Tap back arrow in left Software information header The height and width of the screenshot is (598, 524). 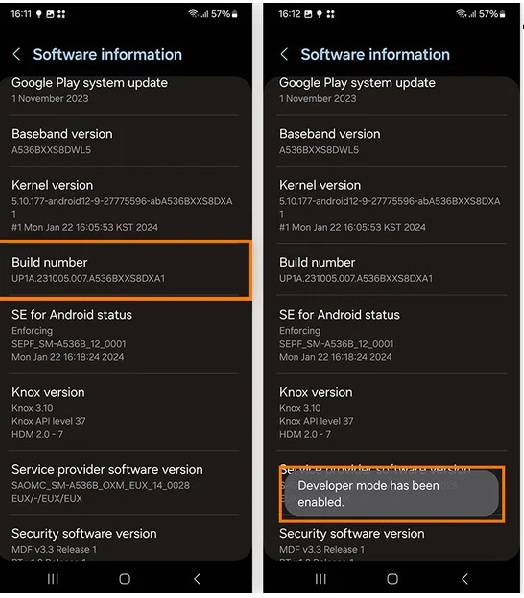click(16, 55)
